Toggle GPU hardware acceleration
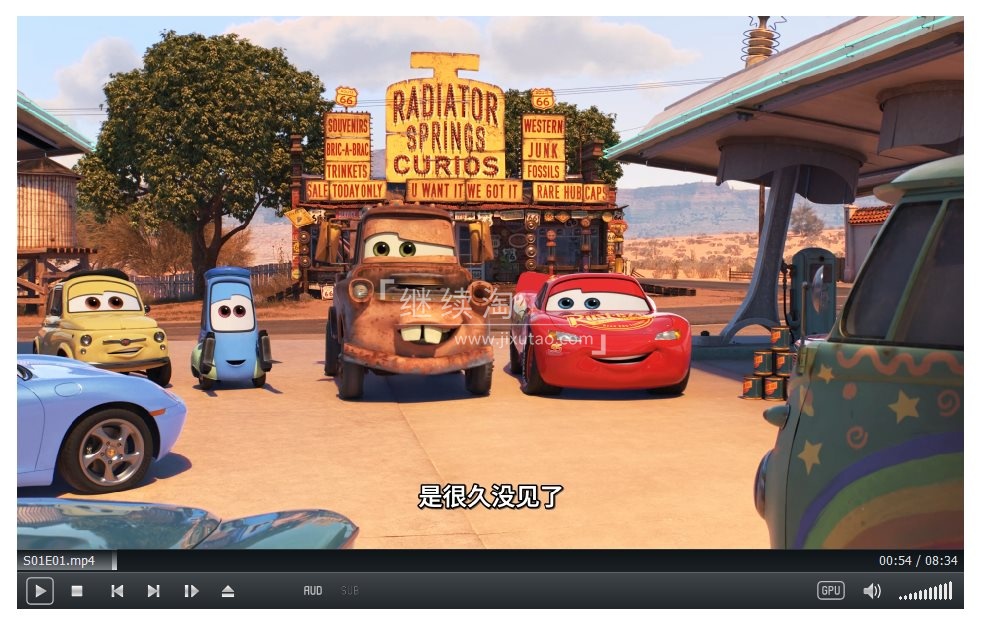984x631 pixels. 830,590
